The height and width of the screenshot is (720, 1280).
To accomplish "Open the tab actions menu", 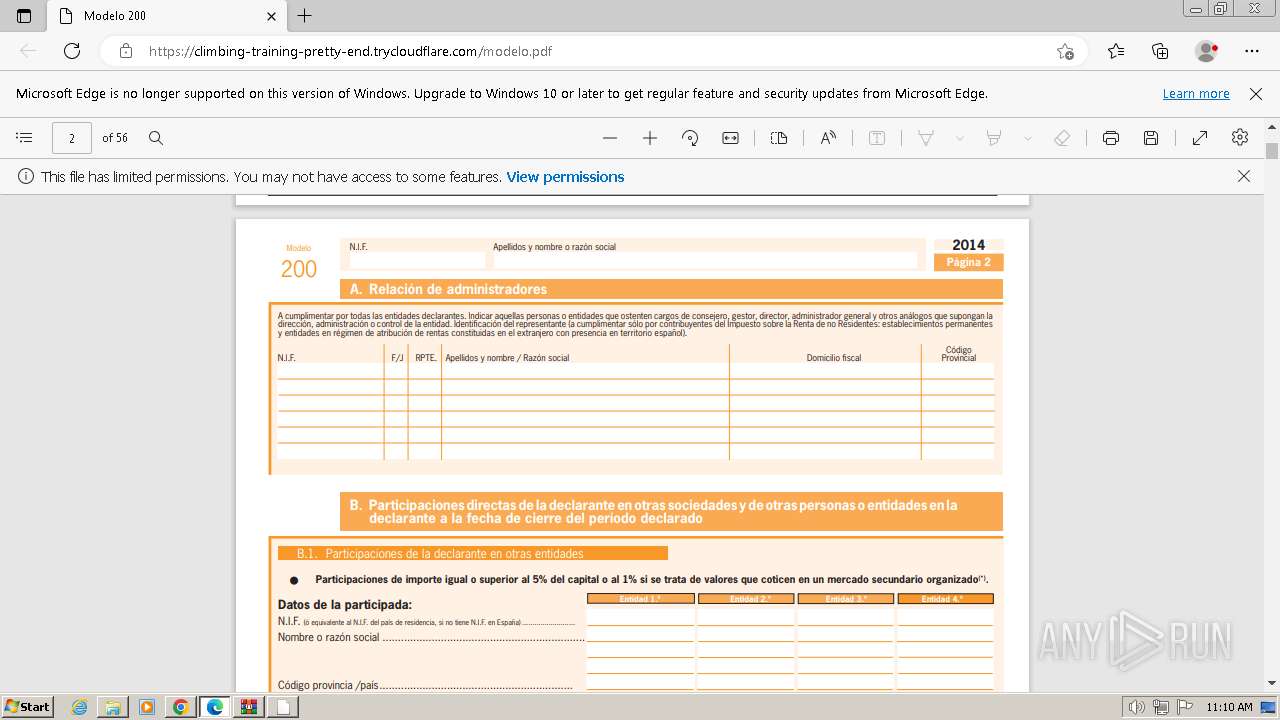I will (x=24, y=16).
